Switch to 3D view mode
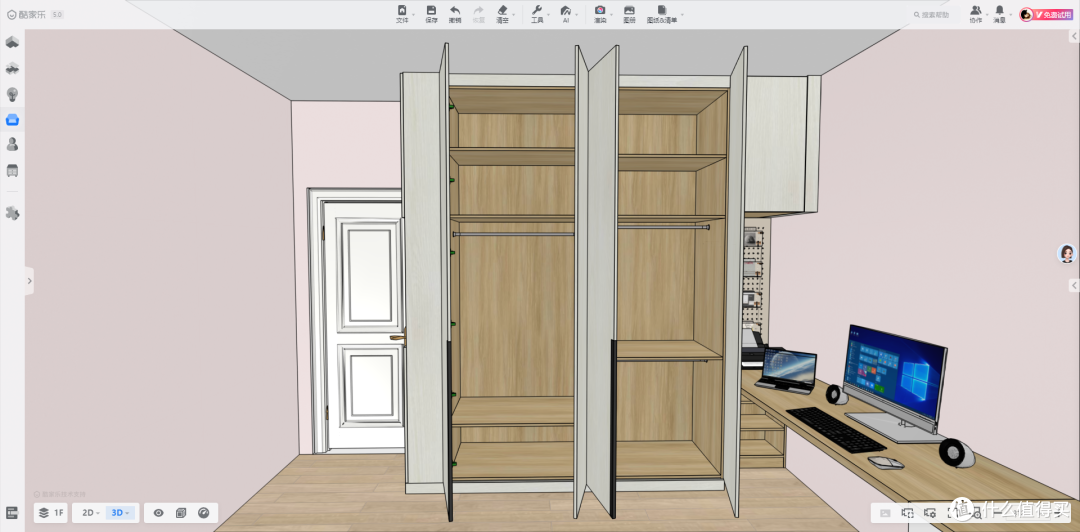Screen dimensions: 1080x532 [x=121, y=513]
